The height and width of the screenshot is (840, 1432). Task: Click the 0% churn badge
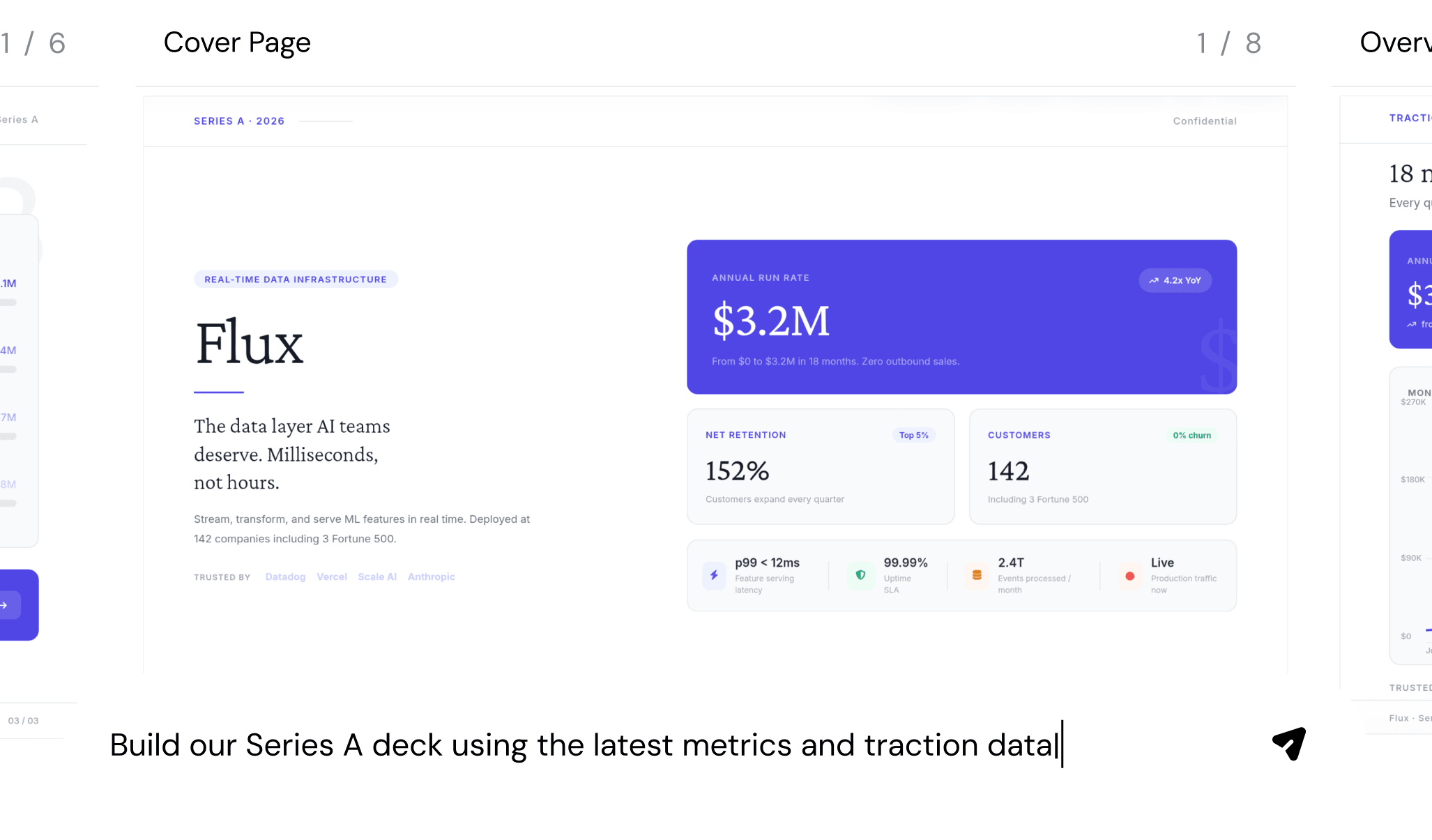point(1191,435)
